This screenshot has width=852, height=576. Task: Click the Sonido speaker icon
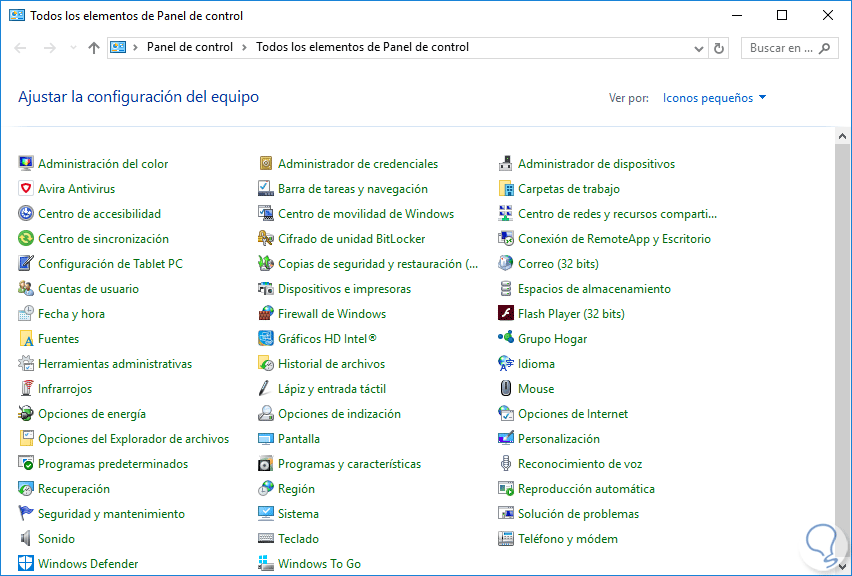tap(26, 539)
